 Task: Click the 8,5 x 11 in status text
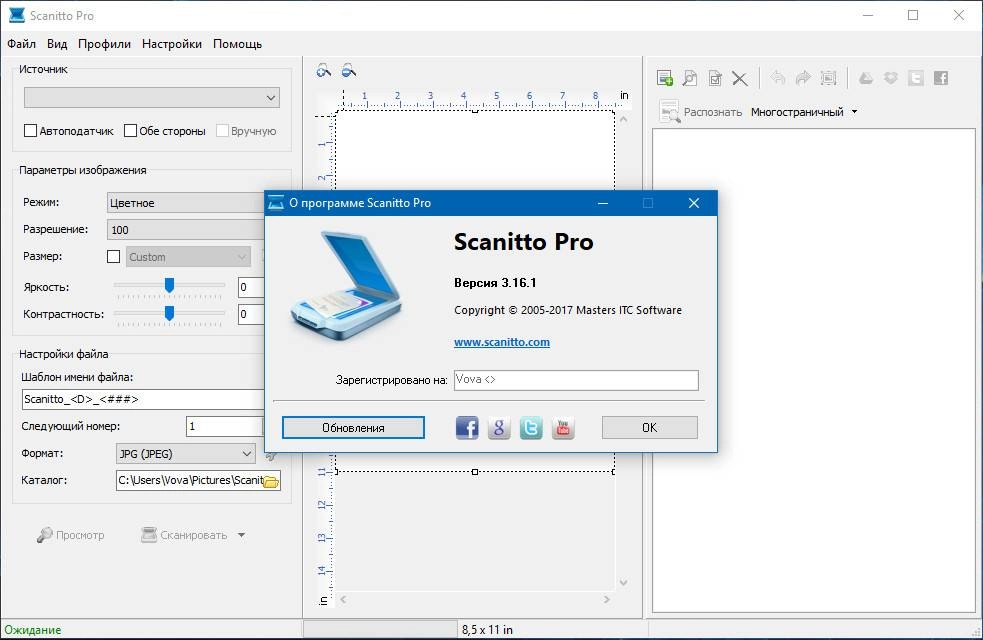[487, 630]
